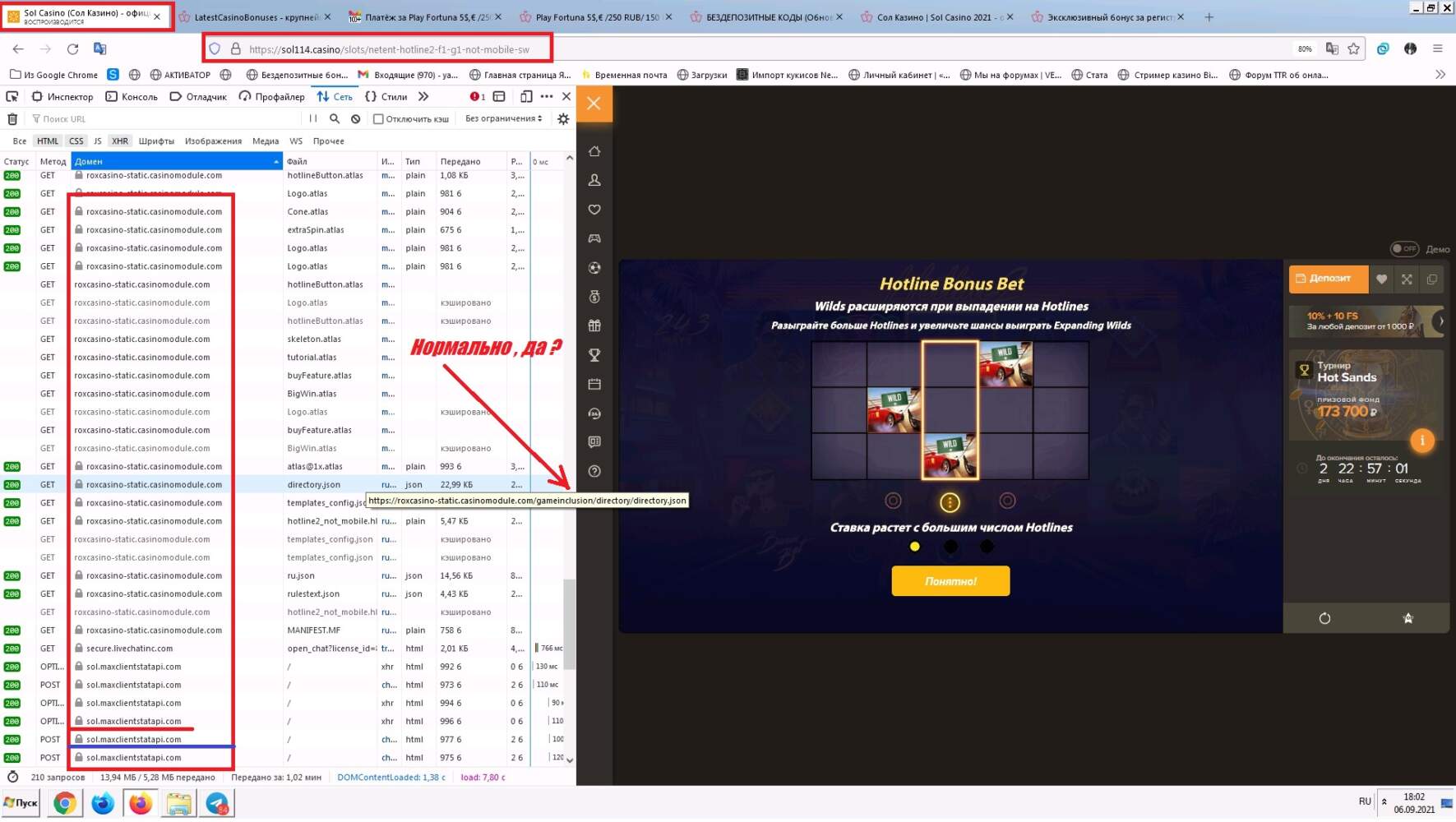Select the Все filter to show all requests
1456x822 pixels.
20,141
